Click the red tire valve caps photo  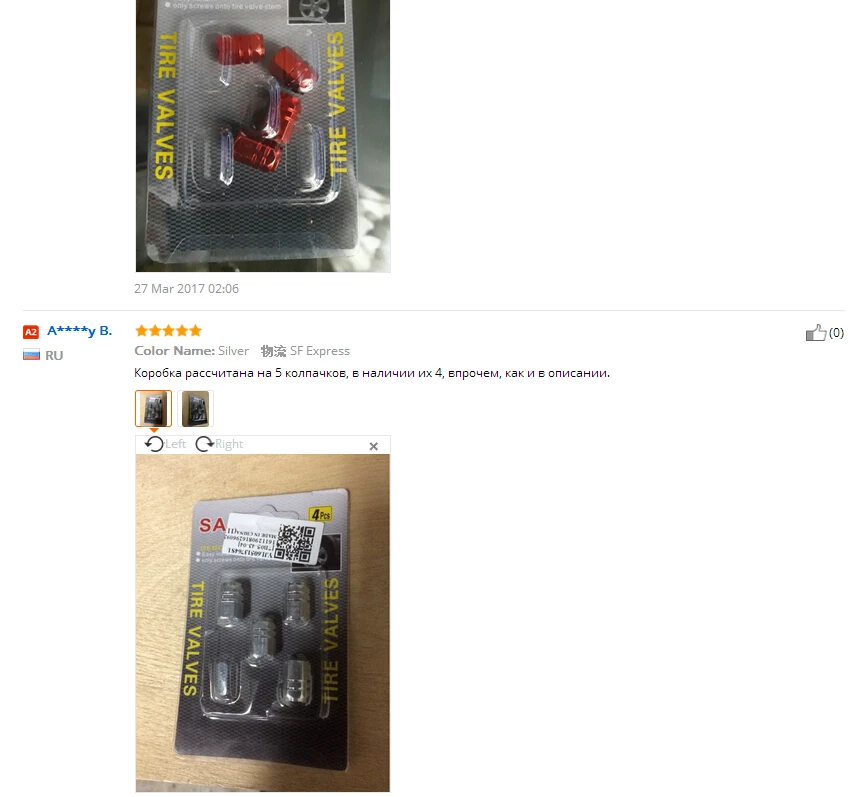point(263,136)
